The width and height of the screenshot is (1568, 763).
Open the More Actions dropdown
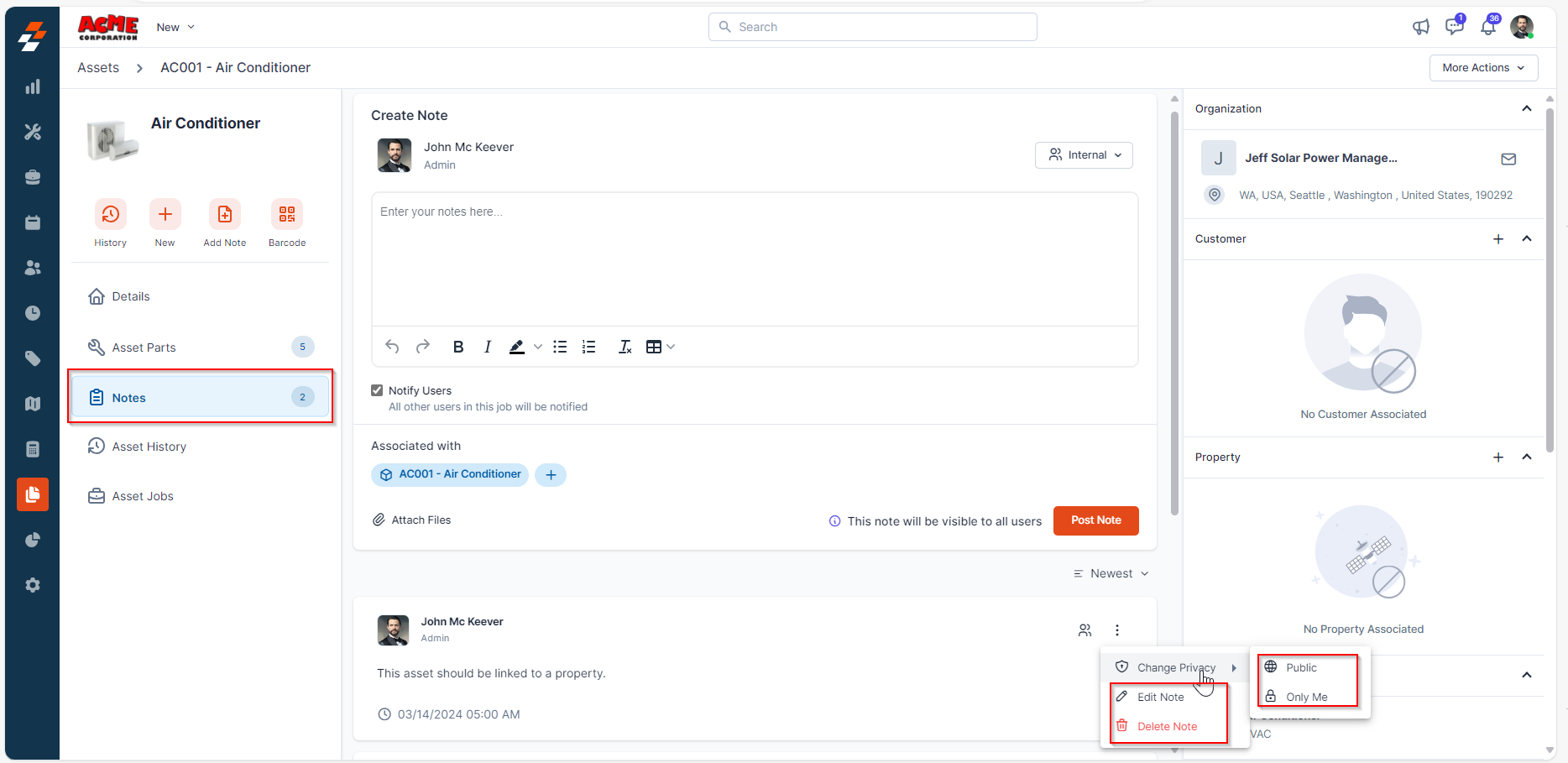[1483, 68]
